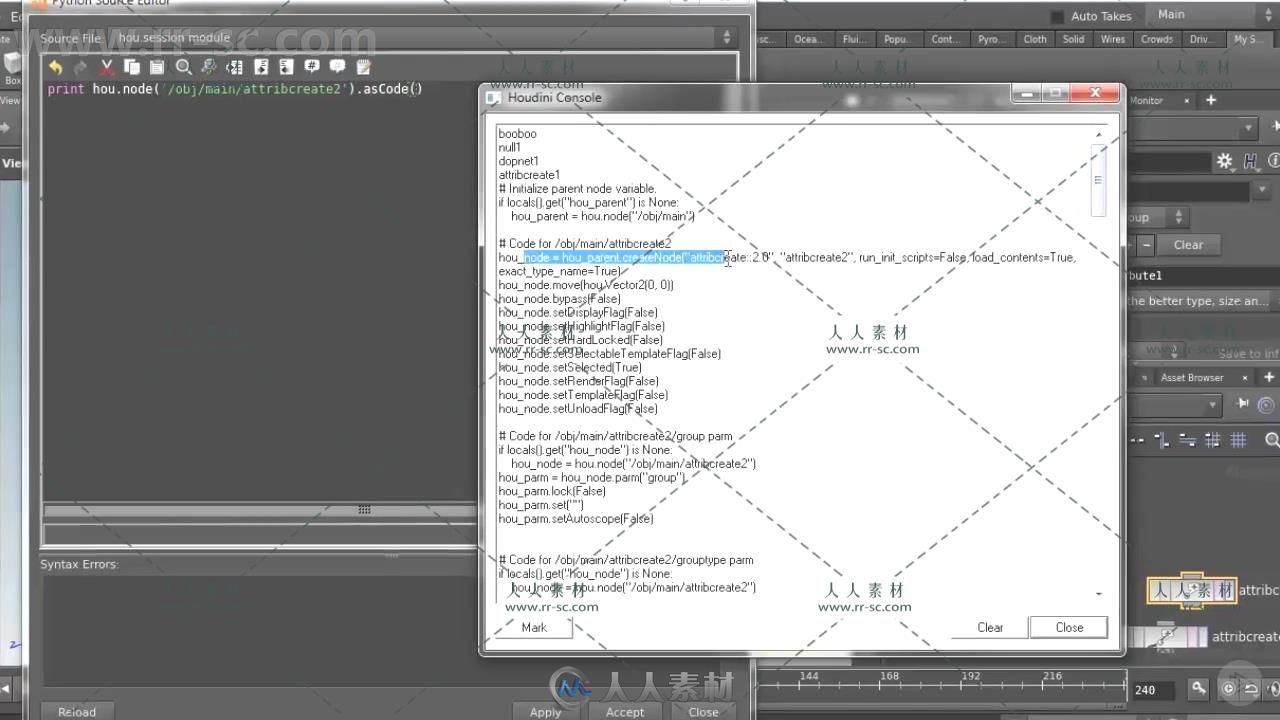
Task: Open the Group type spinner dropdown
Action: (x=1178, y=217)
